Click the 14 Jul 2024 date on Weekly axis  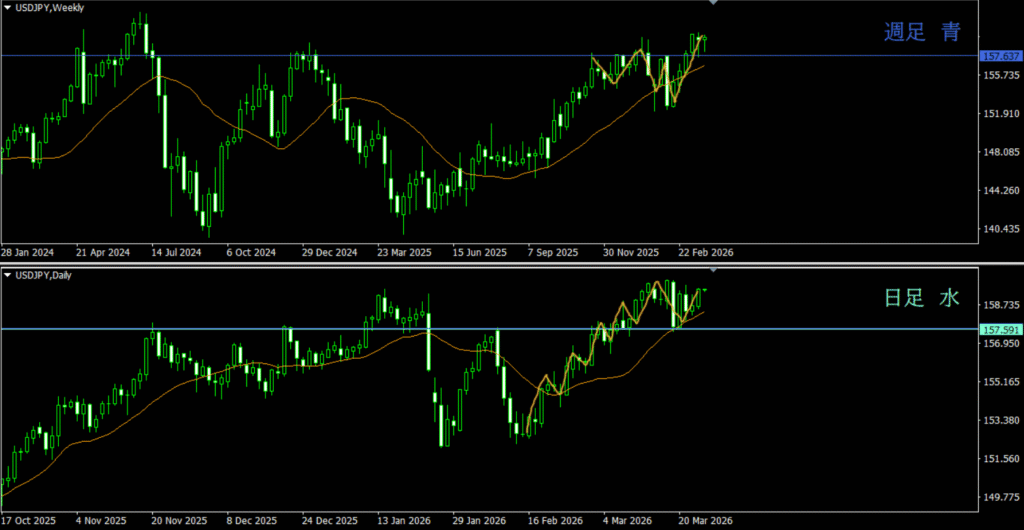point(176,253)
